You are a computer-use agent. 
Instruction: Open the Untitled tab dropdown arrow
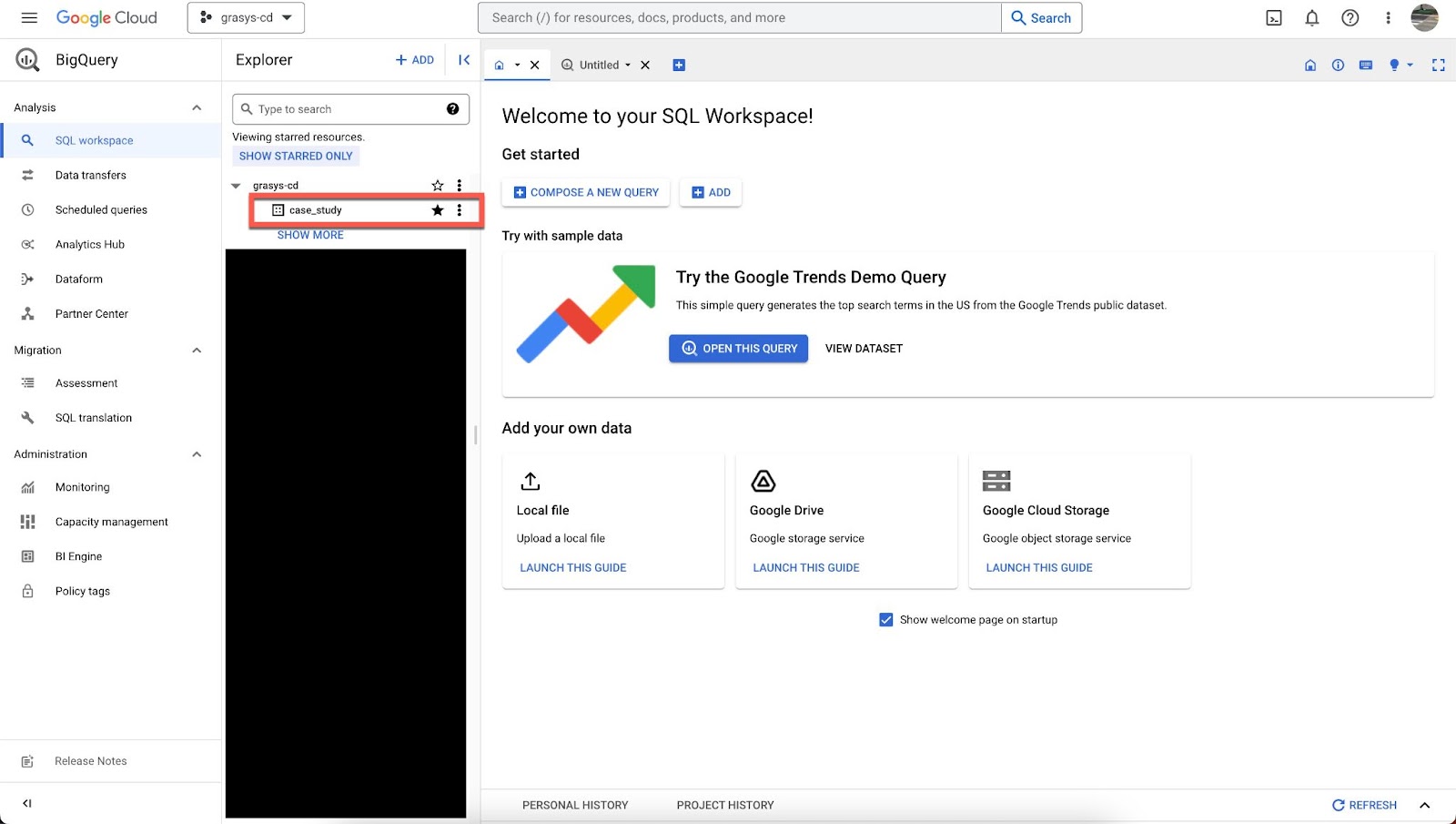(628, 66)
